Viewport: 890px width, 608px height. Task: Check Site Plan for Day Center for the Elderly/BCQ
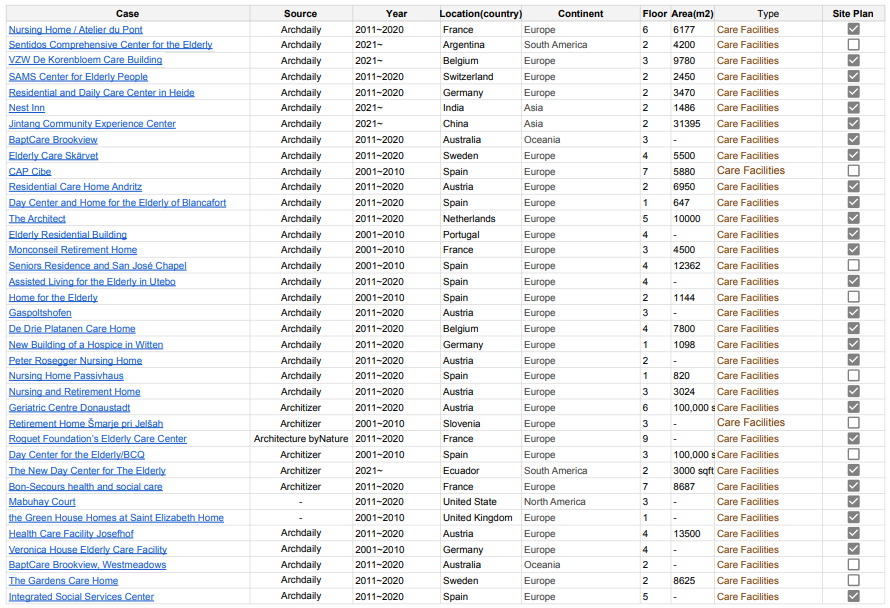(853, 454)
